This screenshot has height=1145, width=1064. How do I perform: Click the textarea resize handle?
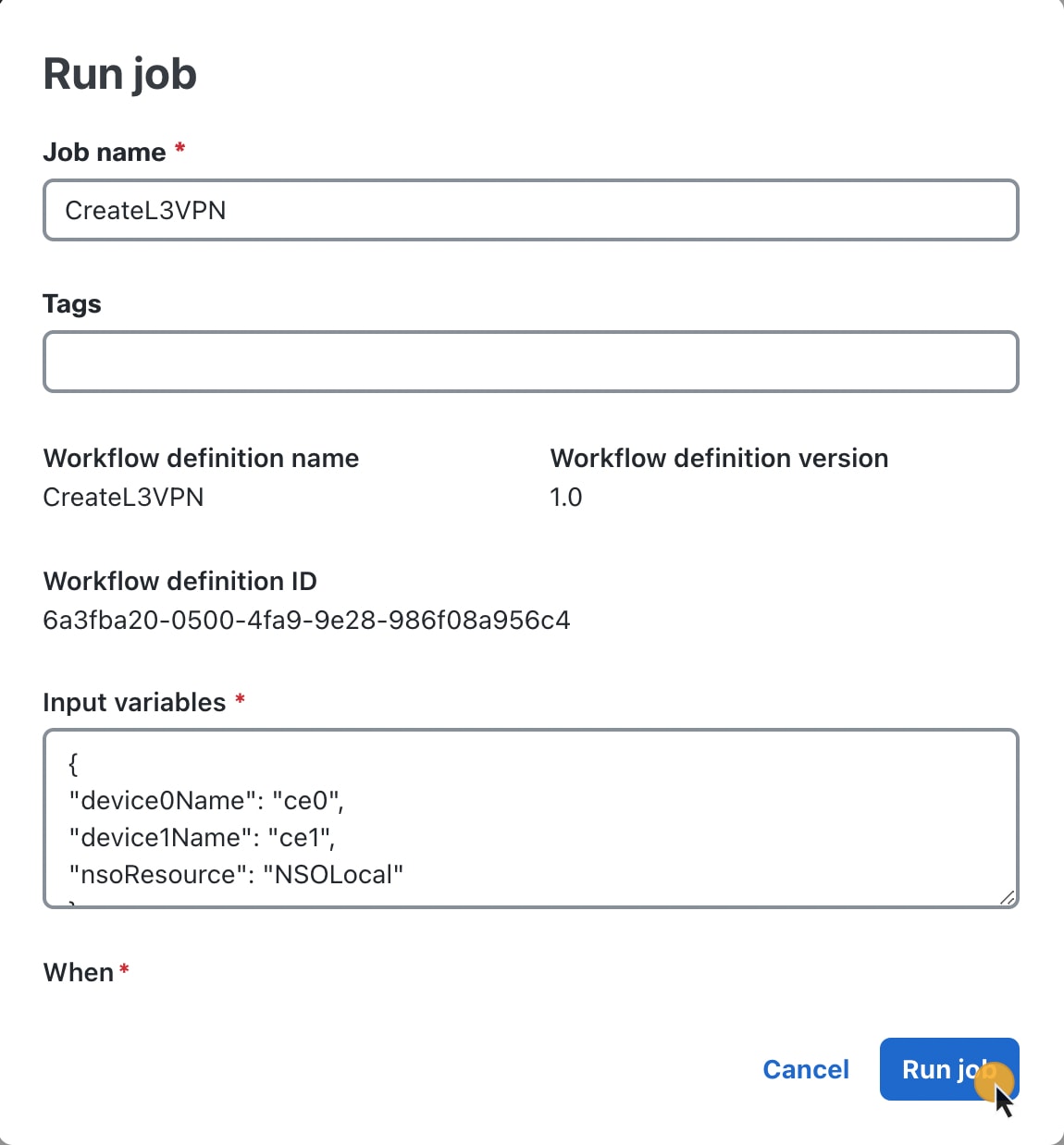[1008, 898]
